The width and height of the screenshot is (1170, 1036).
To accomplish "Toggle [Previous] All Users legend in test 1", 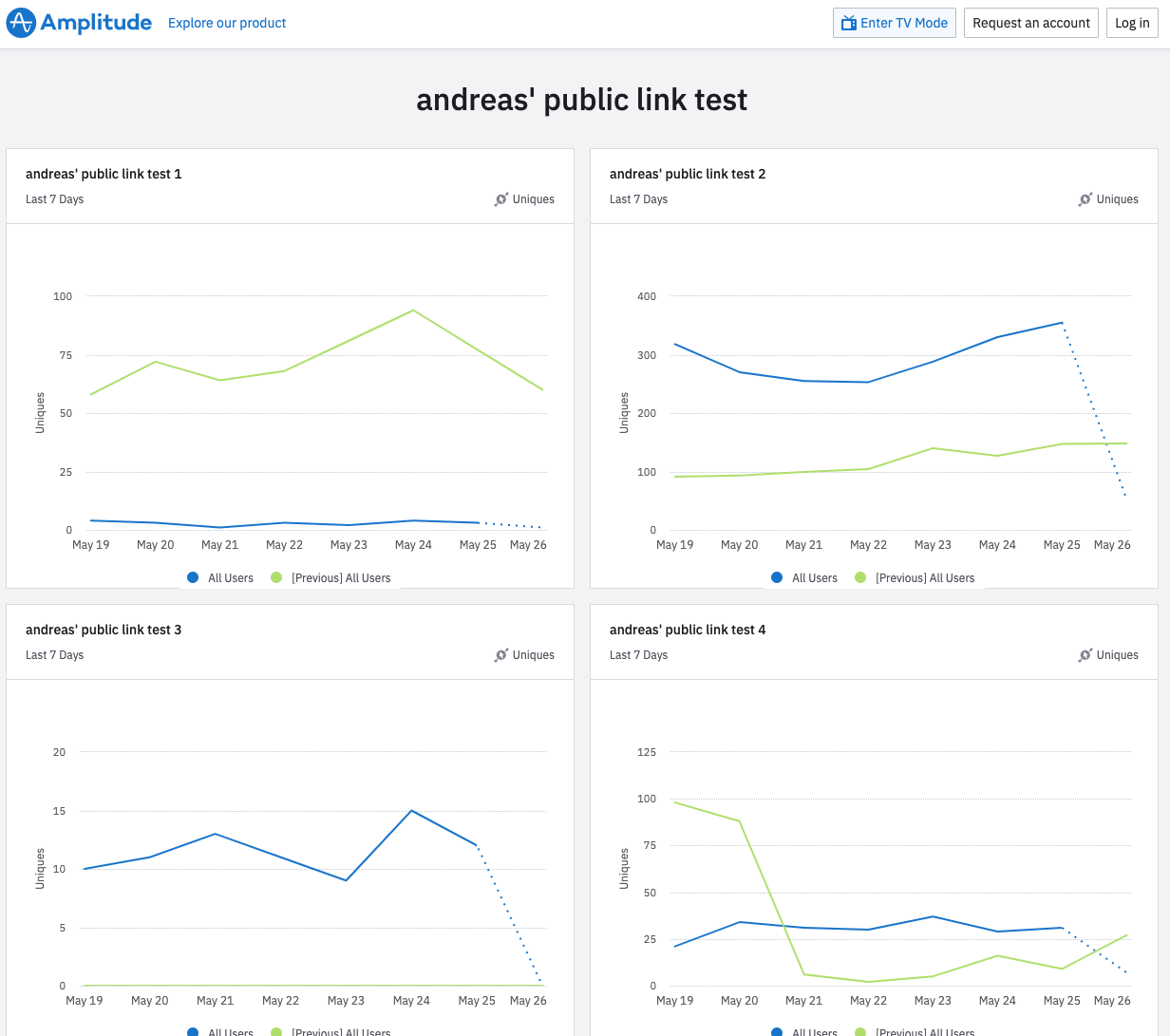I will click(331, 577).
